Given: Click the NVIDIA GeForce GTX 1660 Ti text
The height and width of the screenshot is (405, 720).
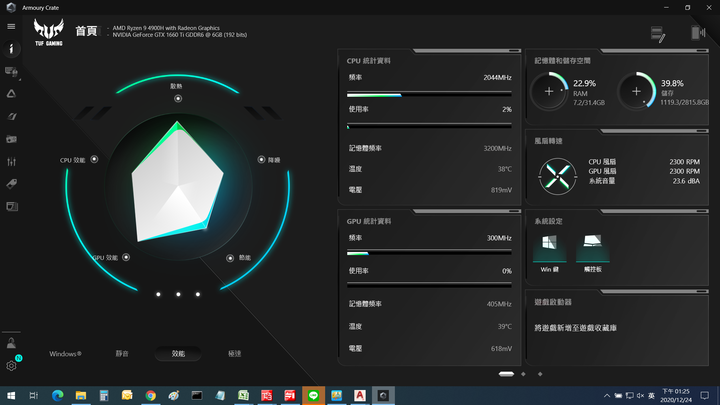Looking at the screenshot, I should click(x=180, y=34).
